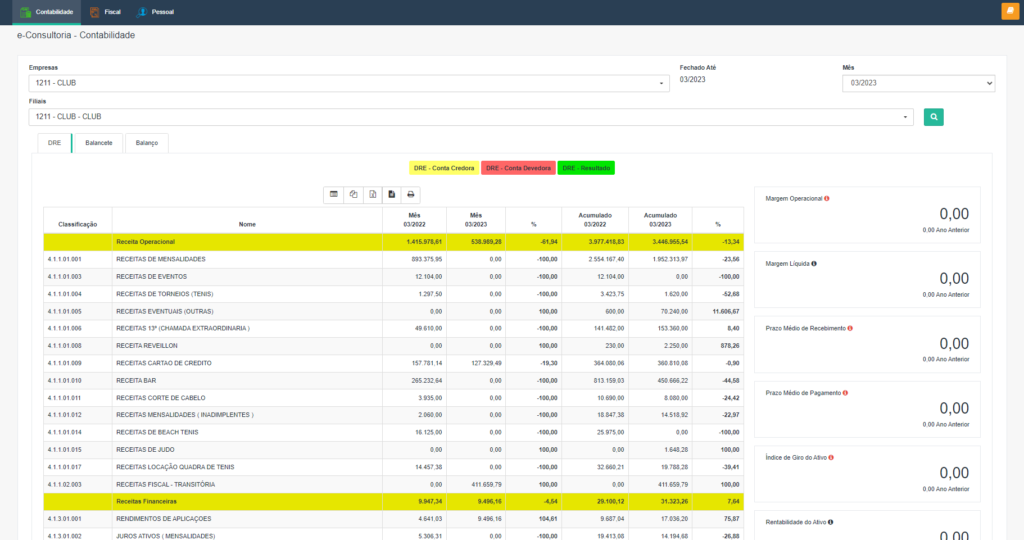1024x540 pixels.
Task: Click info icon beside Índice de Giro do Ativo
Action: [x=831, y=458]
